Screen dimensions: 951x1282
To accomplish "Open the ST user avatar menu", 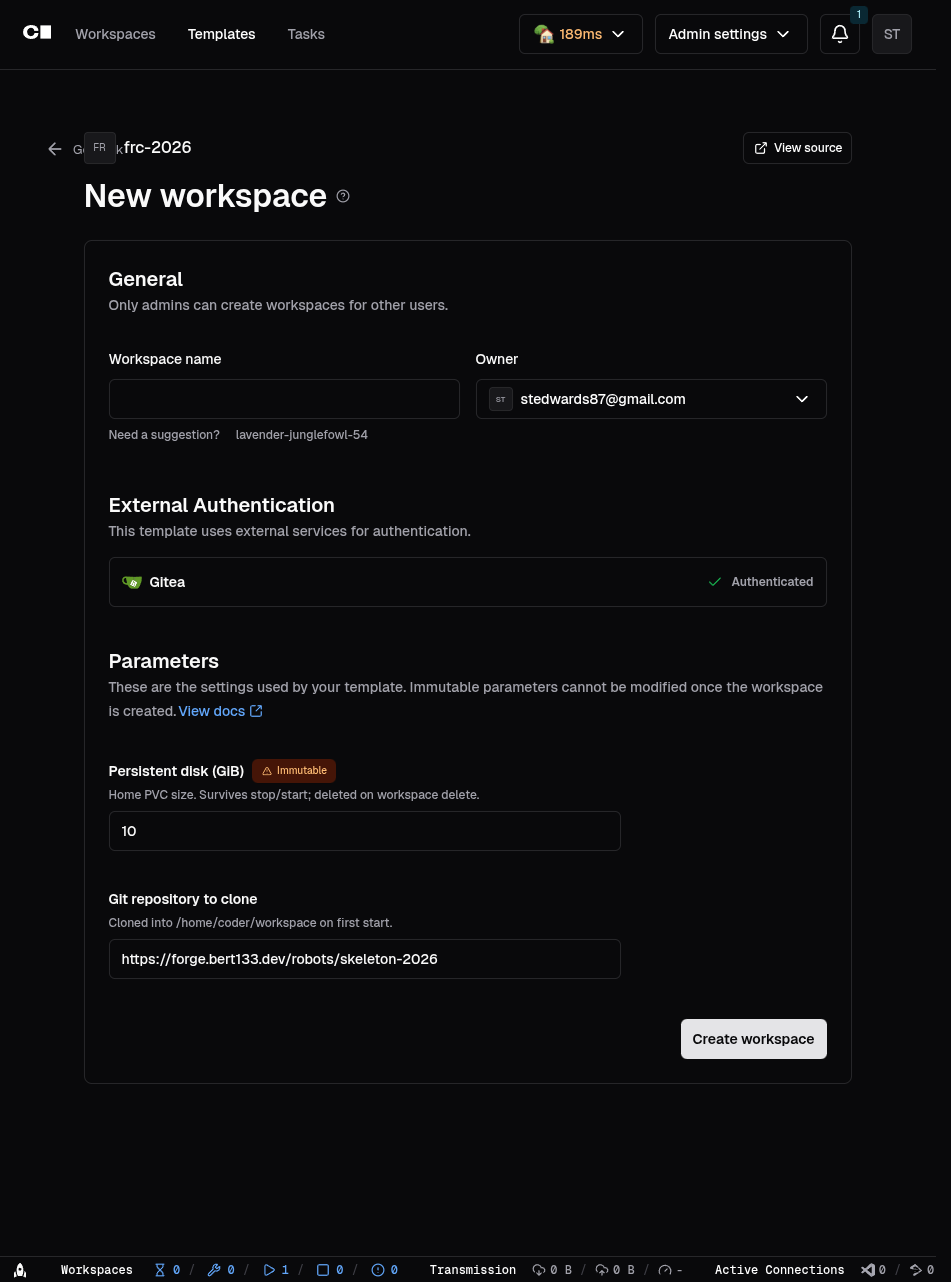I will tap(892, 34).
